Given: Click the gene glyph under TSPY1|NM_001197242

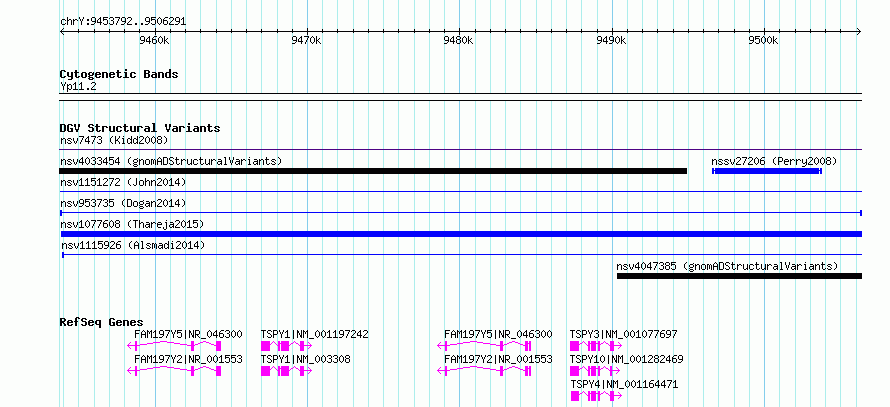Looking at the screenshot, I should pos(286,346).
